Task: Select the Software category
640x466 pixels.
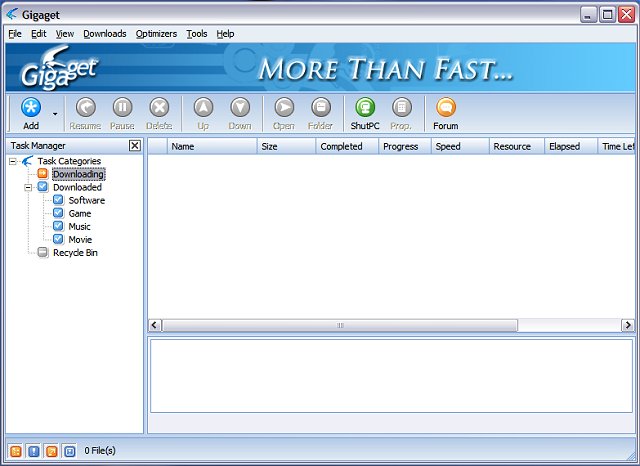Action: (x=87, y=200)
